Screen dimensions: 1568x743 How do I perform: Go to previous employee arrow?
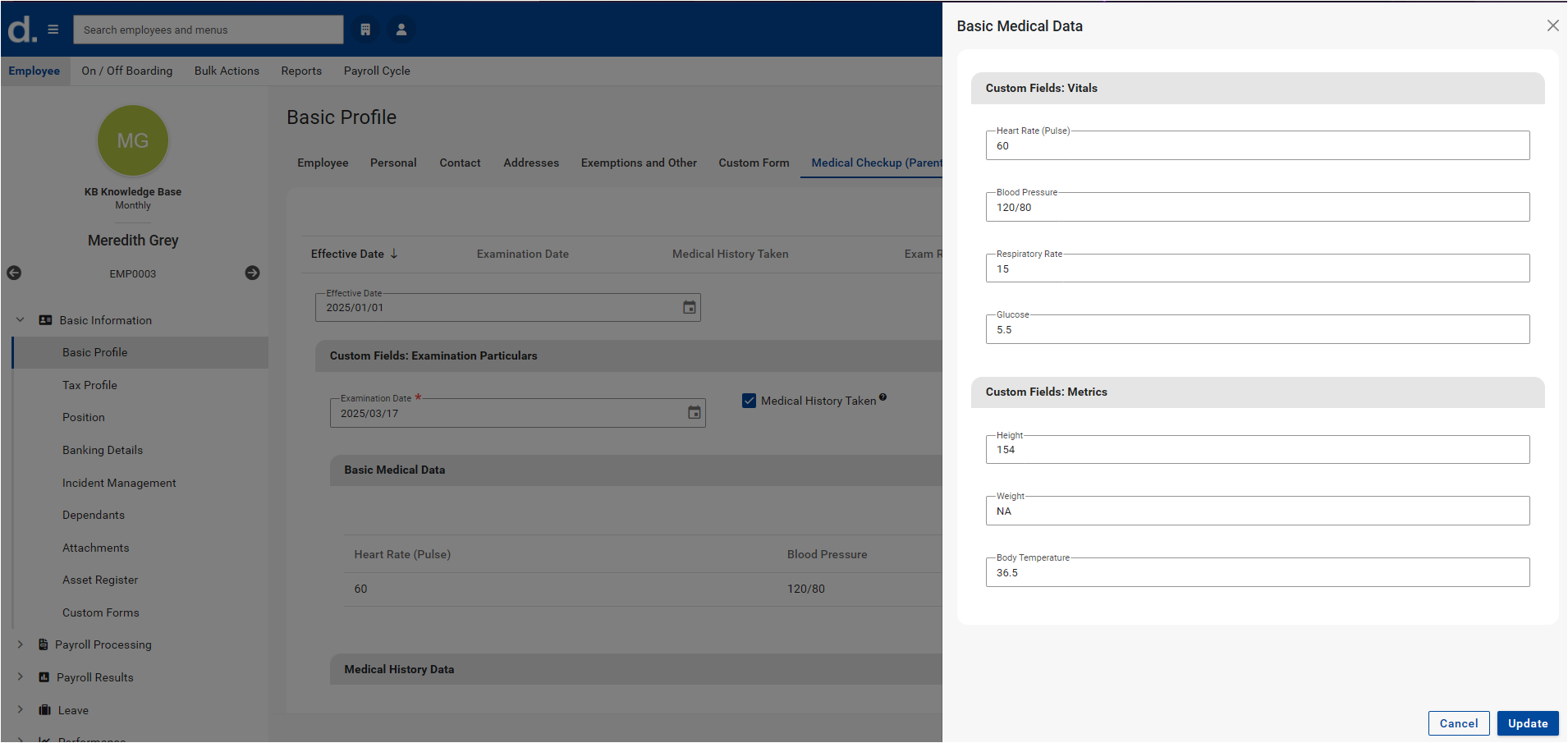coord(14,273)
